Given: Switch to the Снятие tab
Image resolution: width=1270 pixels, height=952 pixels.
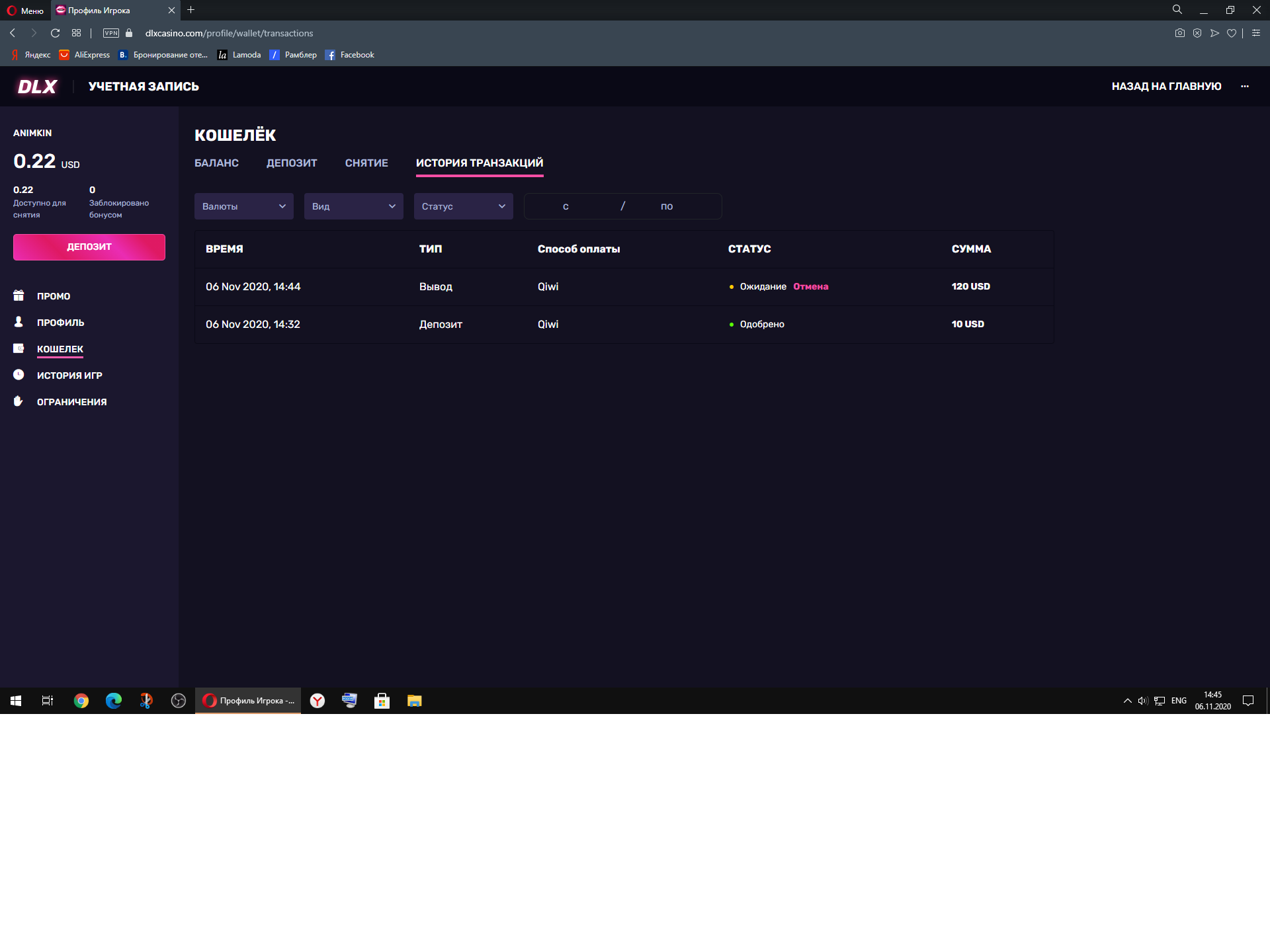Looking at the screenshot, I should 366,163.
